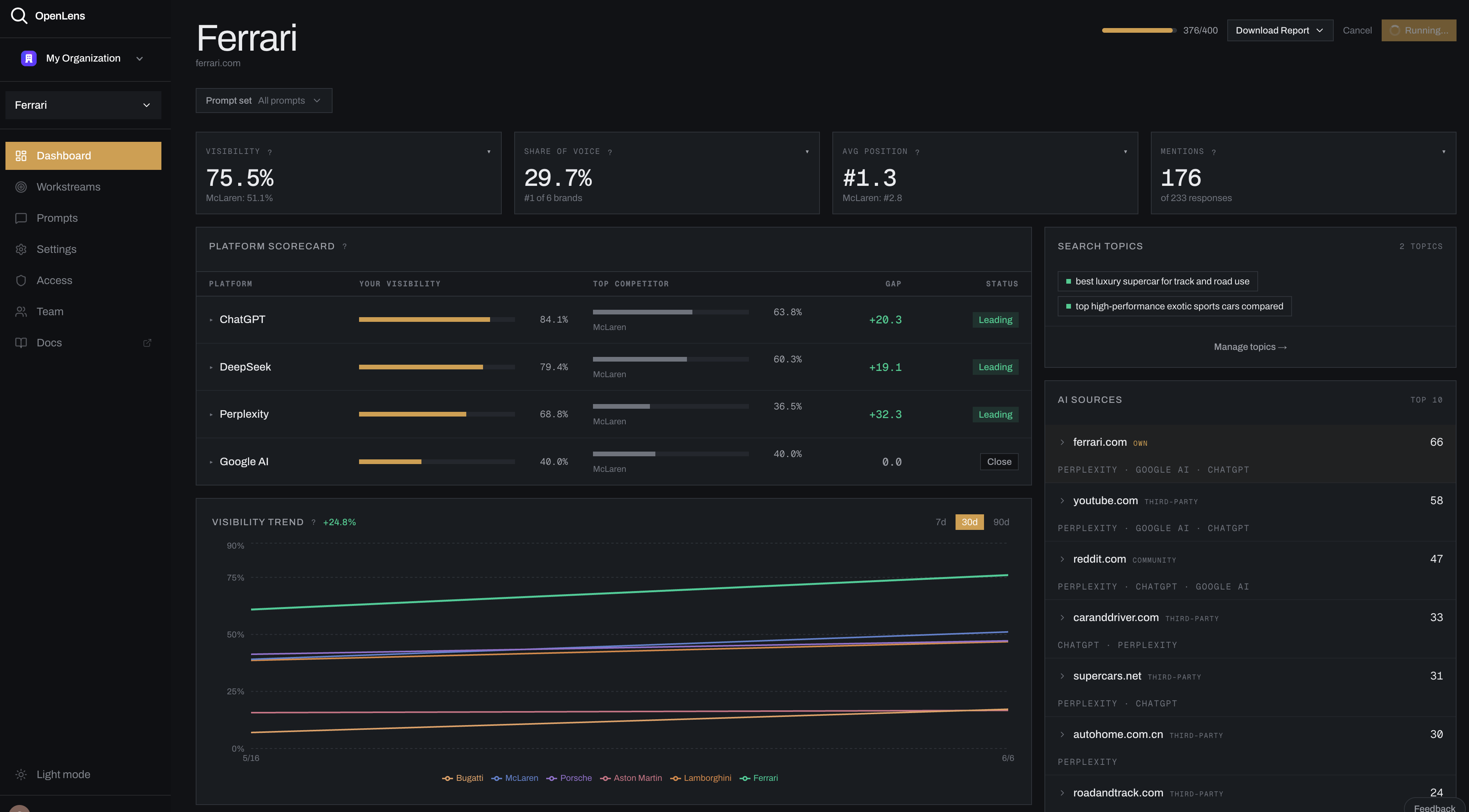Toggle Porsche series in chart legend
Viewport: 1469px width, 812px height.
[568, 778]
